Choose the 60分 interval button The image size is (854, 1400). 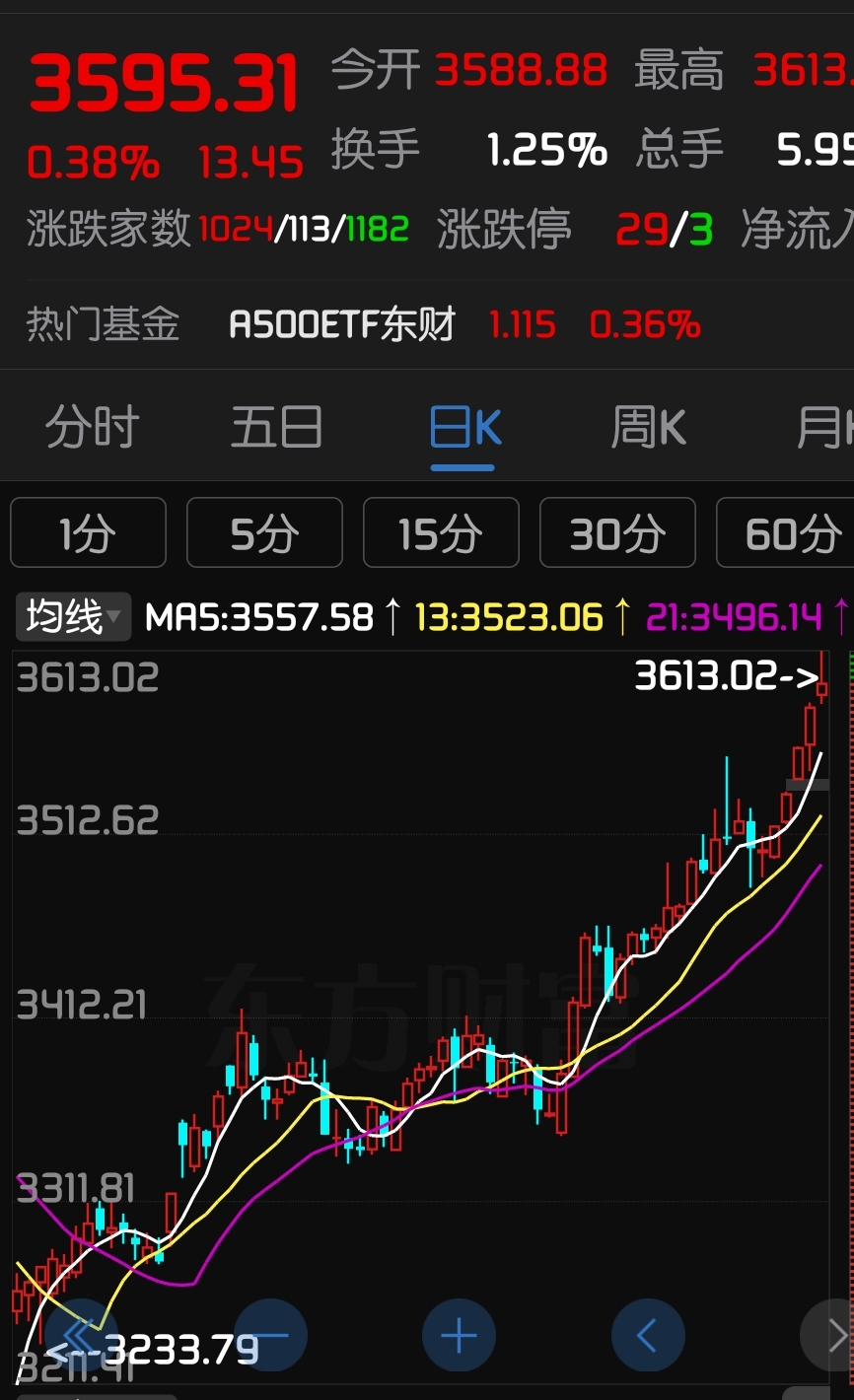click(786, 533)
